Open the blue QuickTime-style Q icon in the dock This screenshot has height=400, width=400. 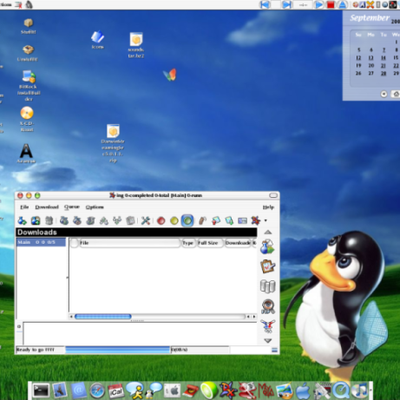[x=341, y=390]
